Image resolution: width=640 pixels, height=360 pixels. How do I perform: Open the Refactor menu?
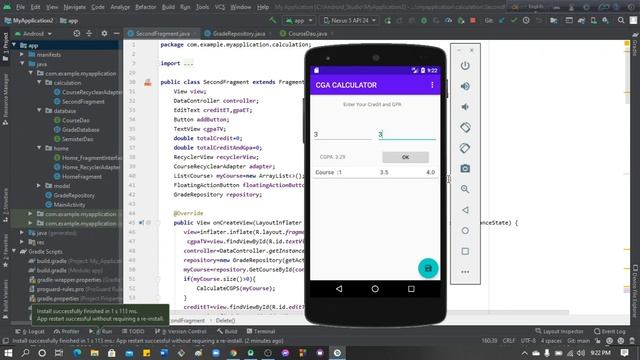point(145,7)
